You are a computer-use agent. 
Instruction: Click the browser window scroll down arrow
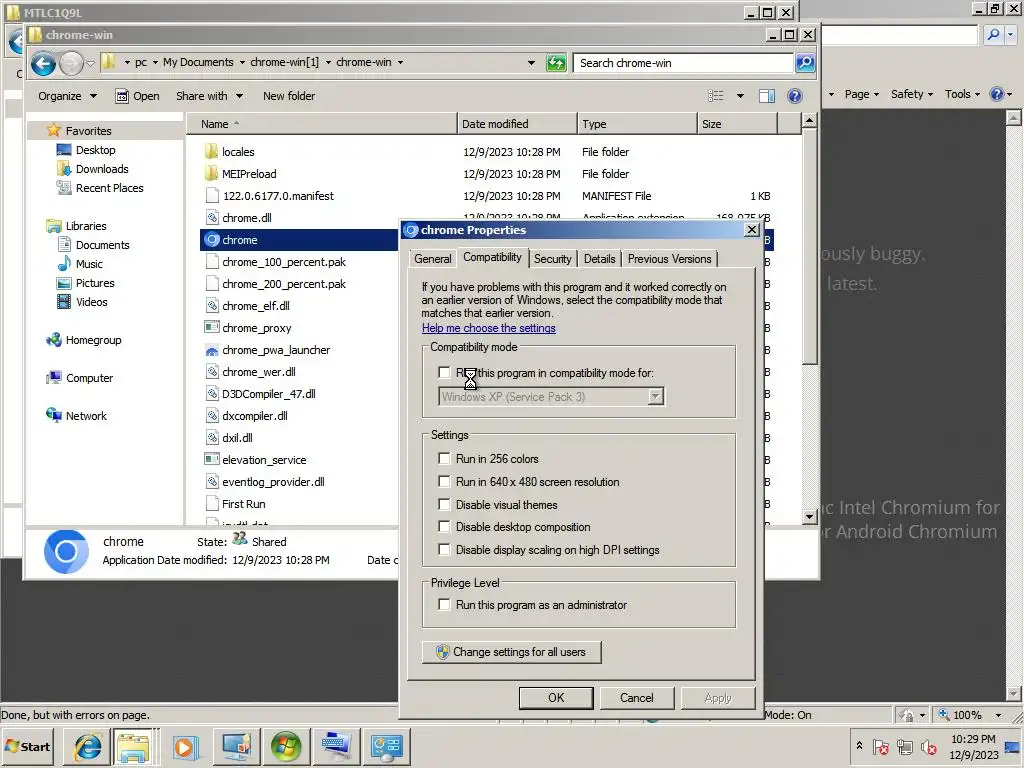1014,694
